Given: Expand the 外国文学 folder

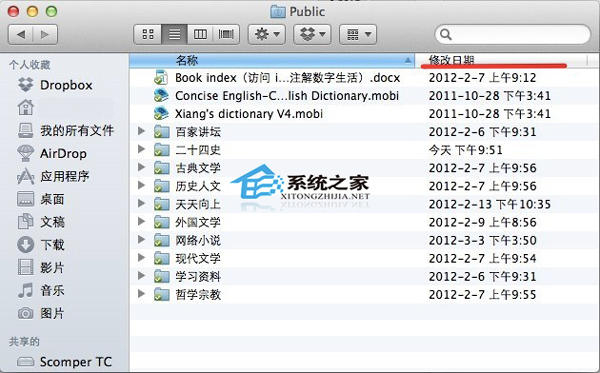Looking at the screenshot, I should pos(142,222).
